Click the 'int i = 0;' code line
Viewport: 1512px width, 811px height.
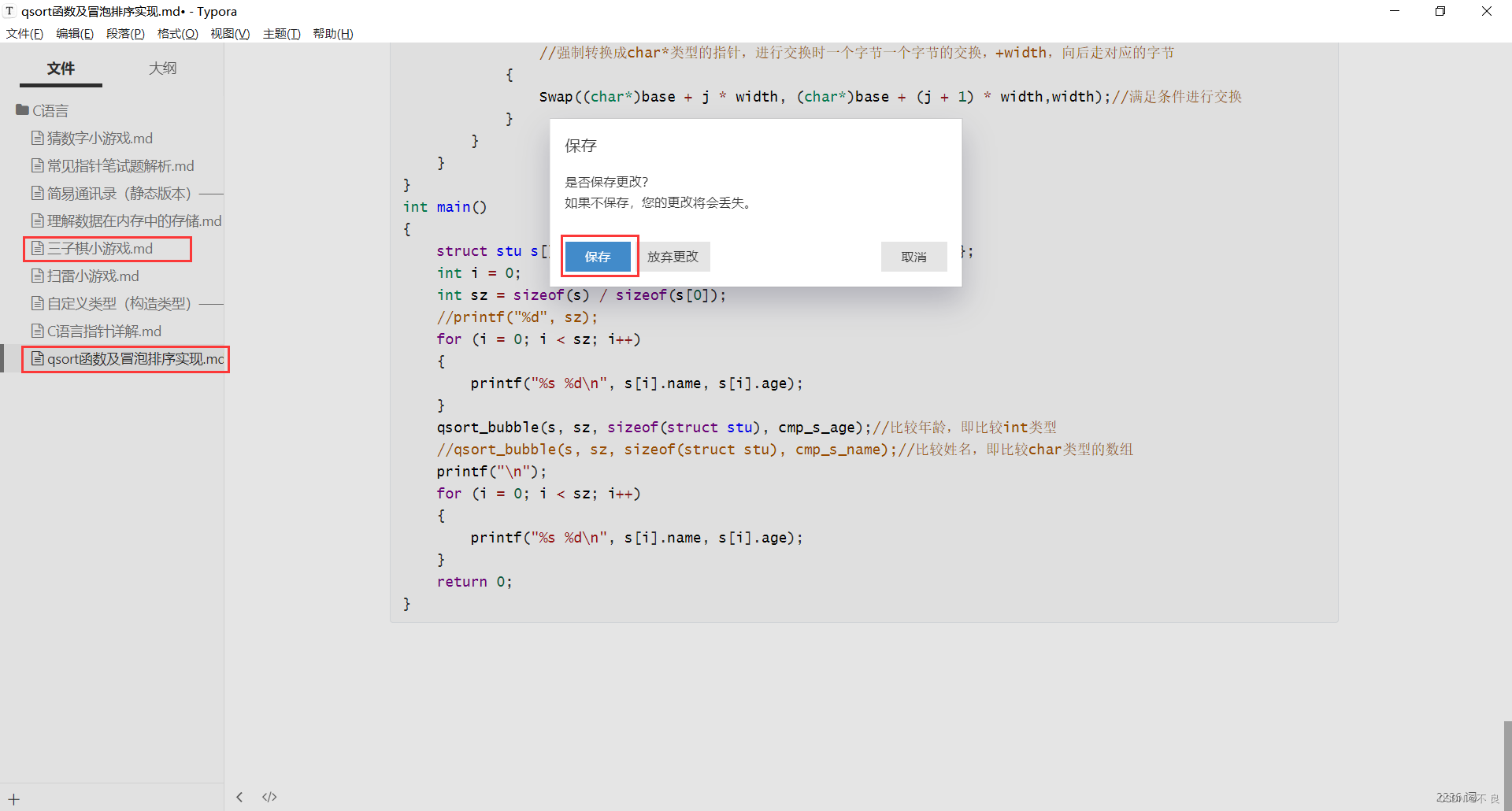click(479, 273)
